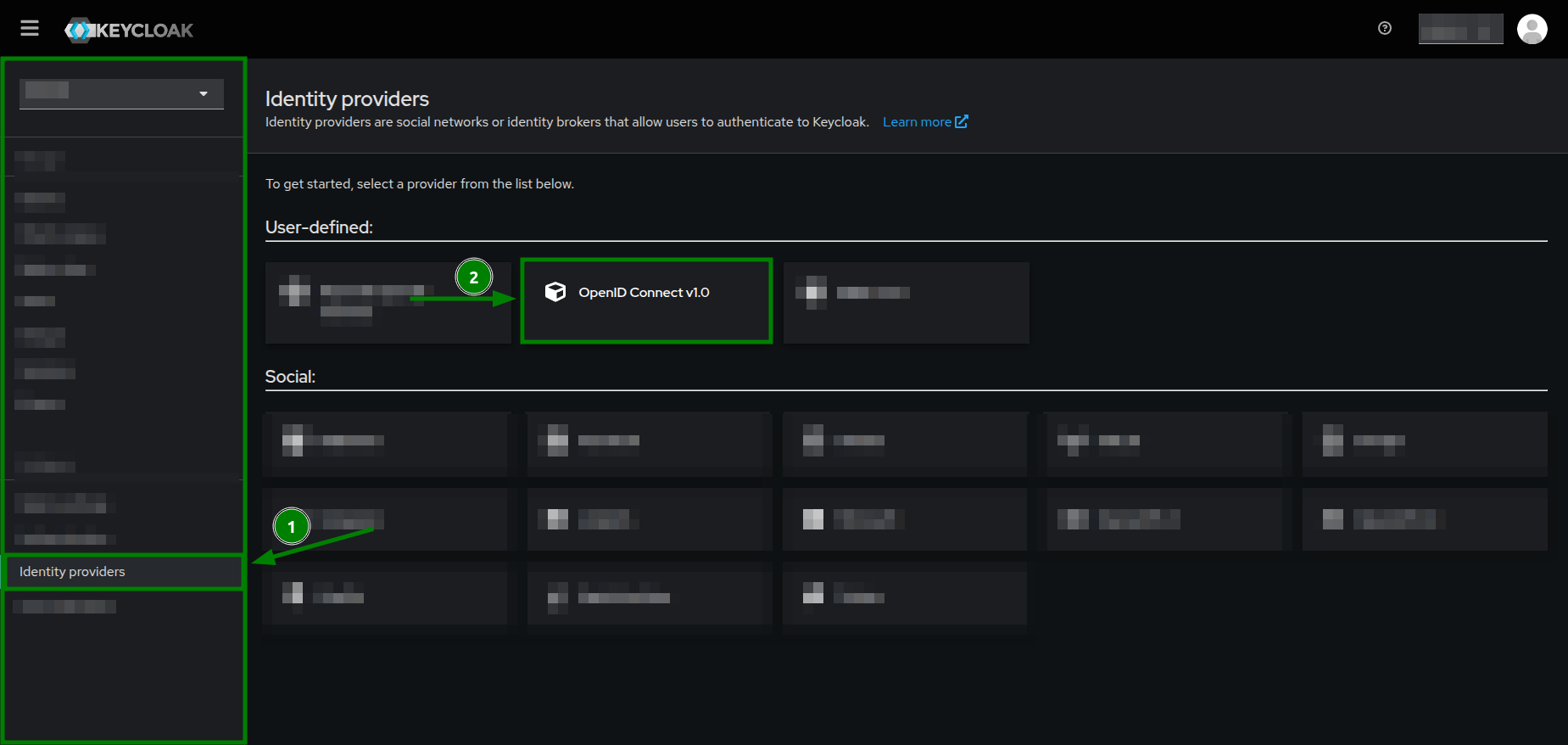The width and height of the screenshot is (1568, 745).
Task: Click the external link icon beside Learn more
Action: point(961,122)
